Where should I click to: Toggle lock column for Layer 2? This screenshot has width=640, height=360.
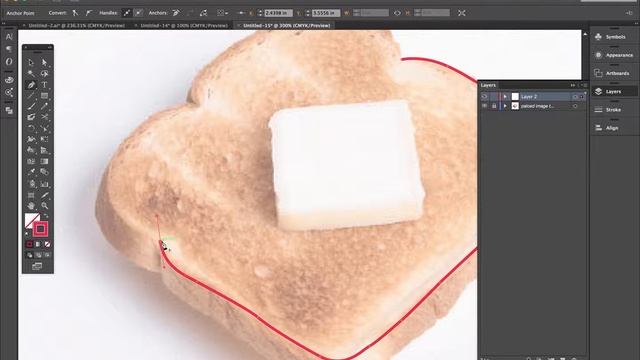click(494, 97)
